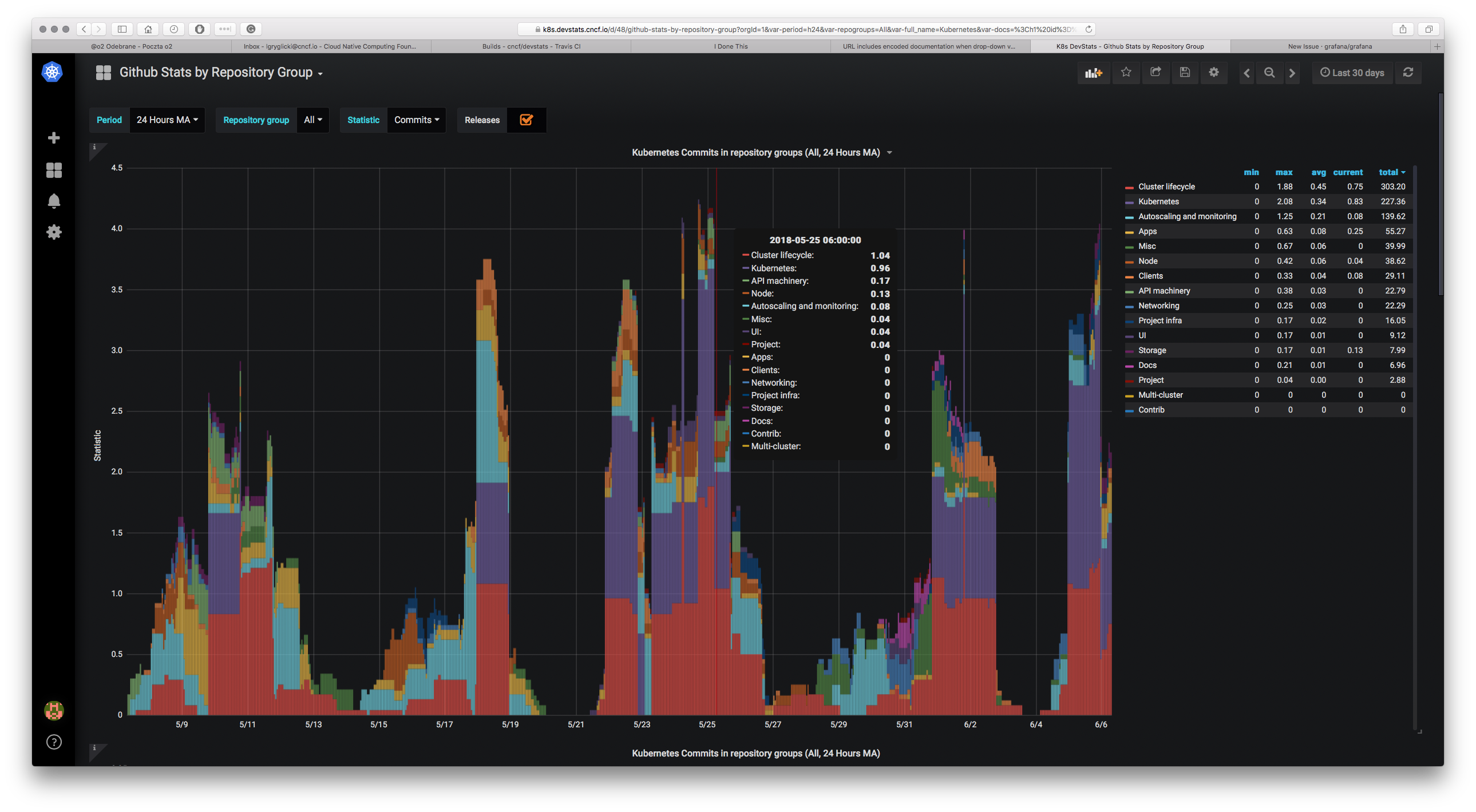1476x812 pixels.
Task: Open dashboard settings gear in top bar
Action: [x=1213, y=73]
